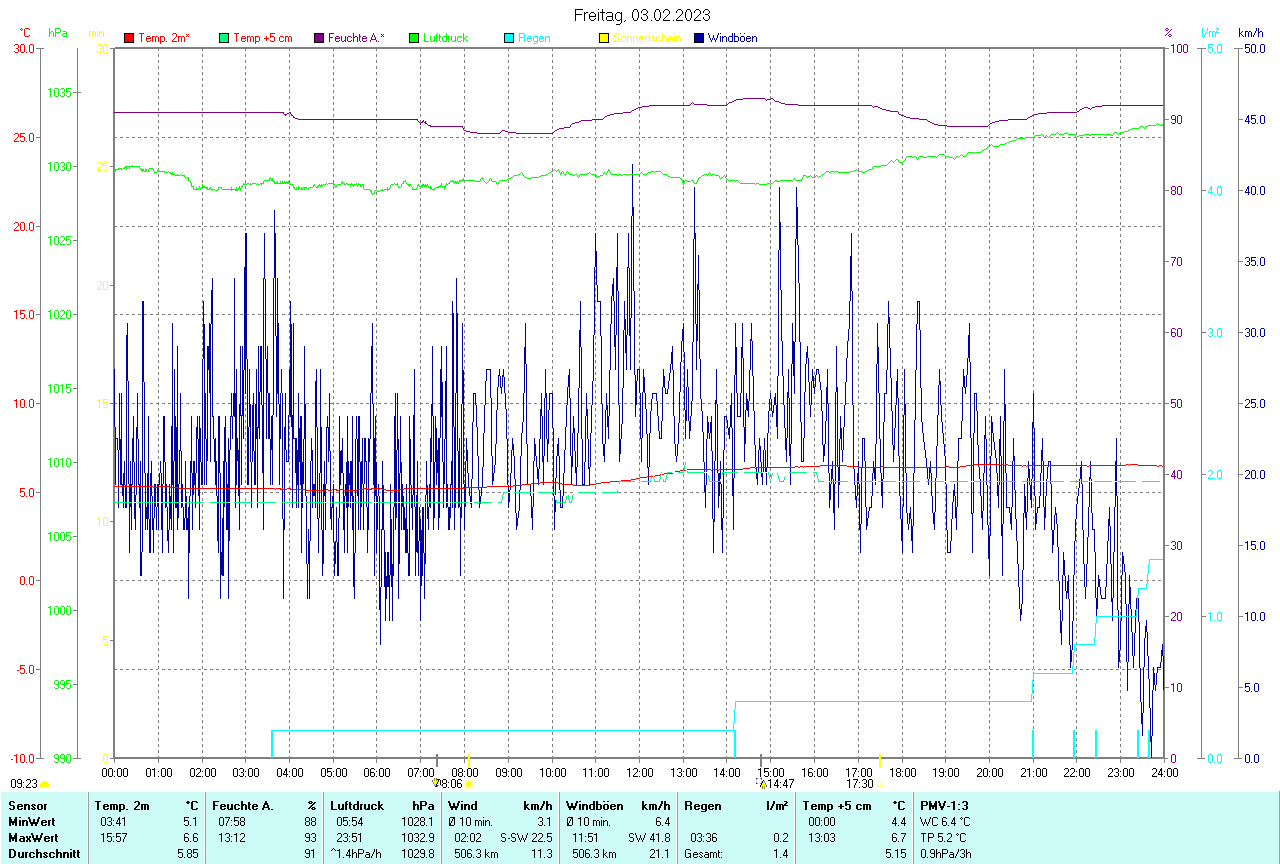Click the °C axis unit label
The height and width of the screenshot is (864, 1280).
click(x=26, y=33)
